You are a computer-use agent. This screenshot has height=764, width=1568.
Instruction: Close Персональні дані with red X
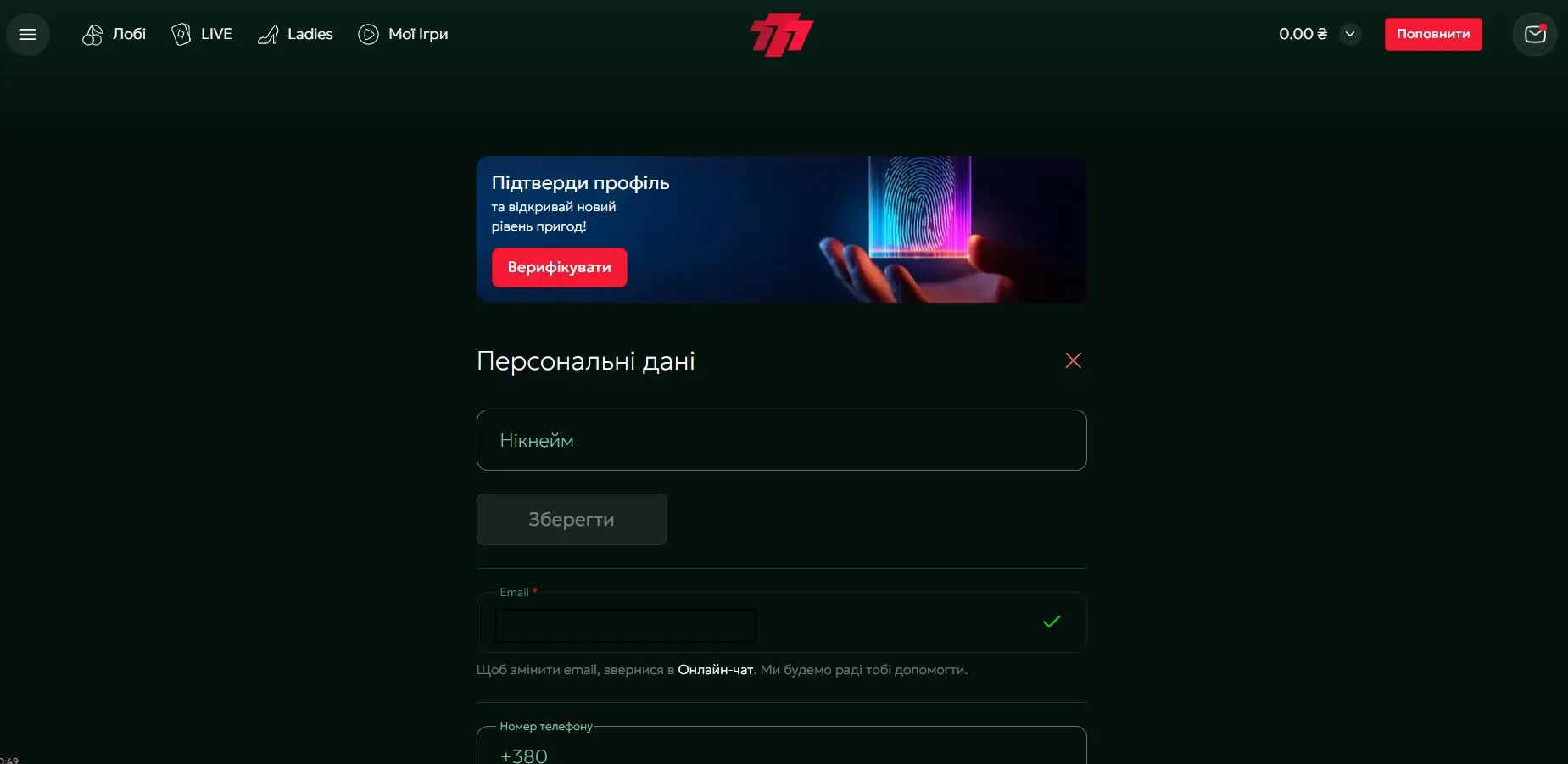[1073, 360]
